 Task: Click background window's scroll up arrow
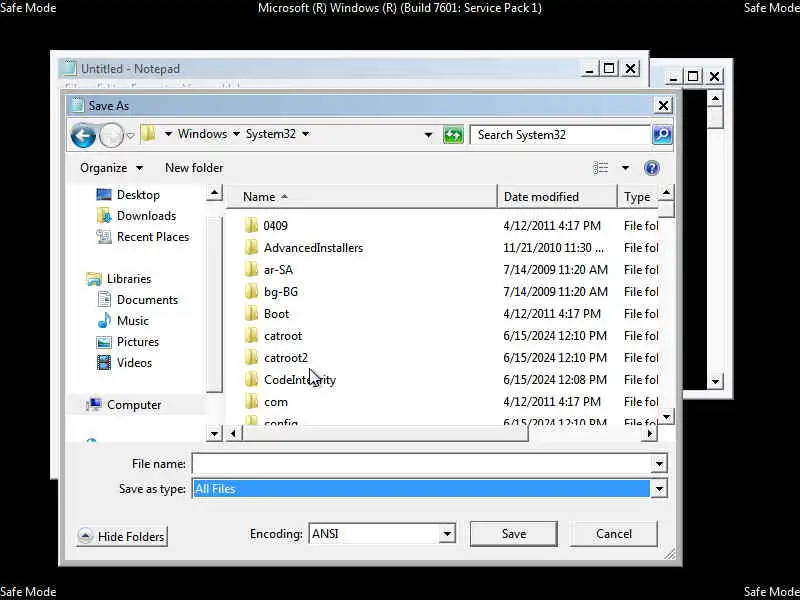pos(715,98)
